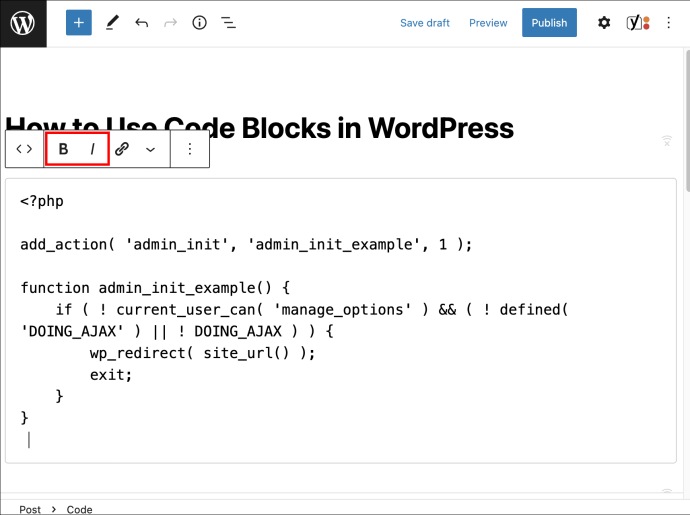Image resolution: width=690 pixels, height=515 pixels.
Task: Open the List View outline icon
Action: tap(228, 22)
